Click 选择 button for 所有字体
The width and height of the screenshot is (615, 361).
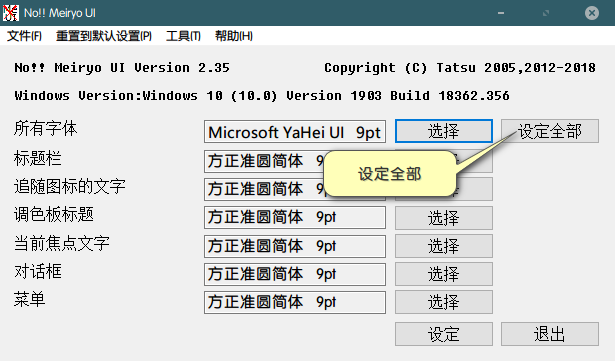coord(444,131)
